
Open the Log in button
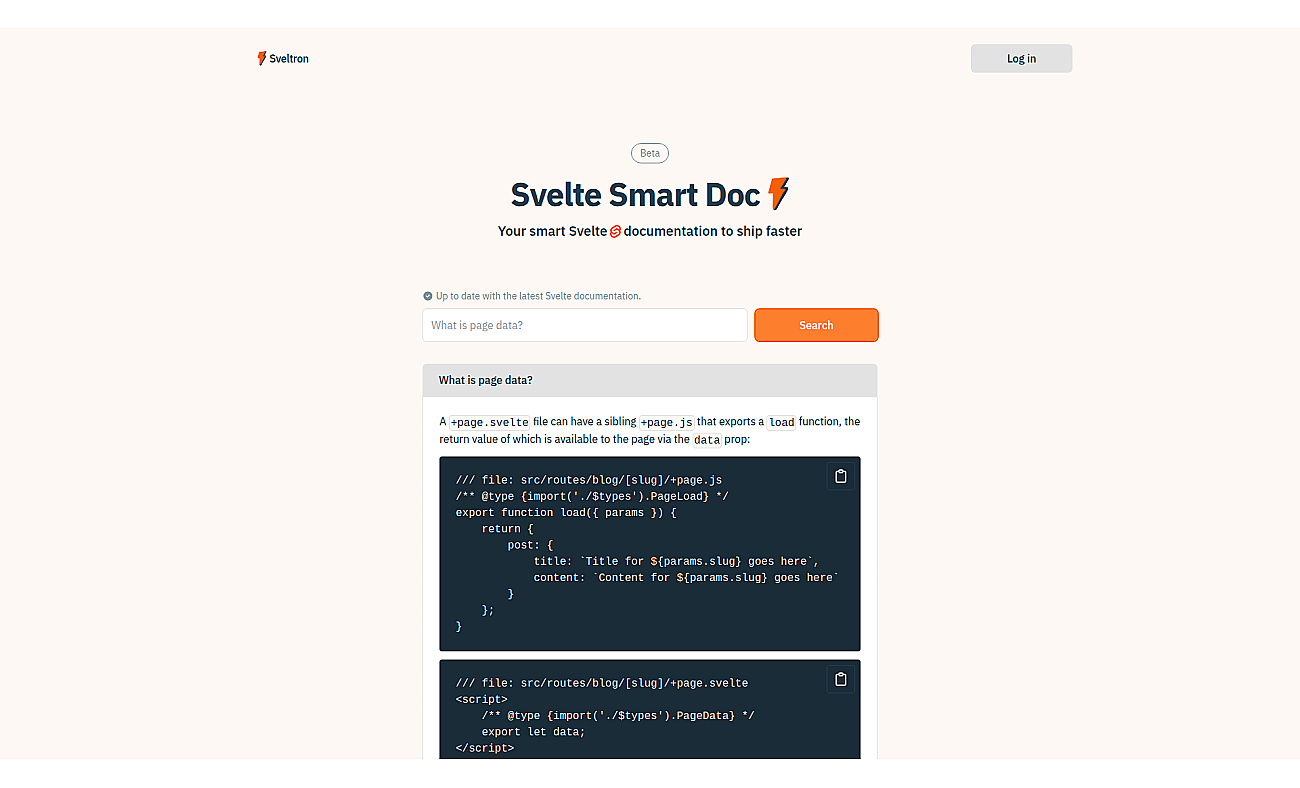click(x=1021, y=58)
